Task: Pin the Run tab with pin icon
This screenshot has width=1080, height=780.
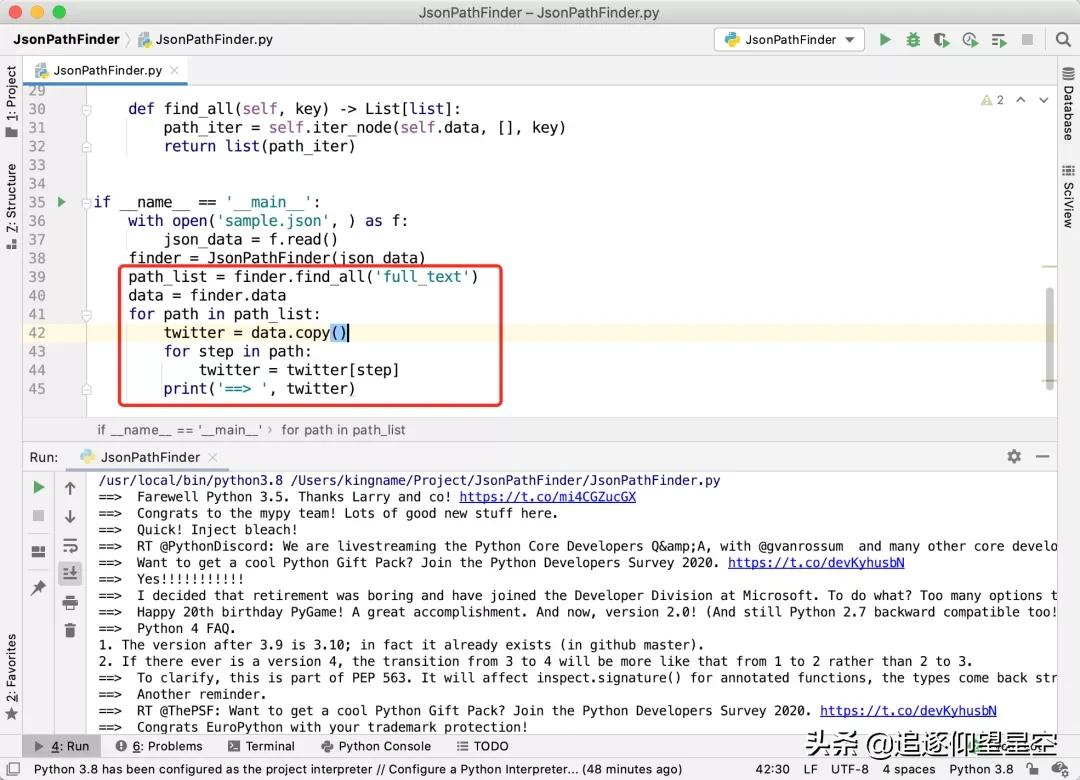Action: click(39, 588)
